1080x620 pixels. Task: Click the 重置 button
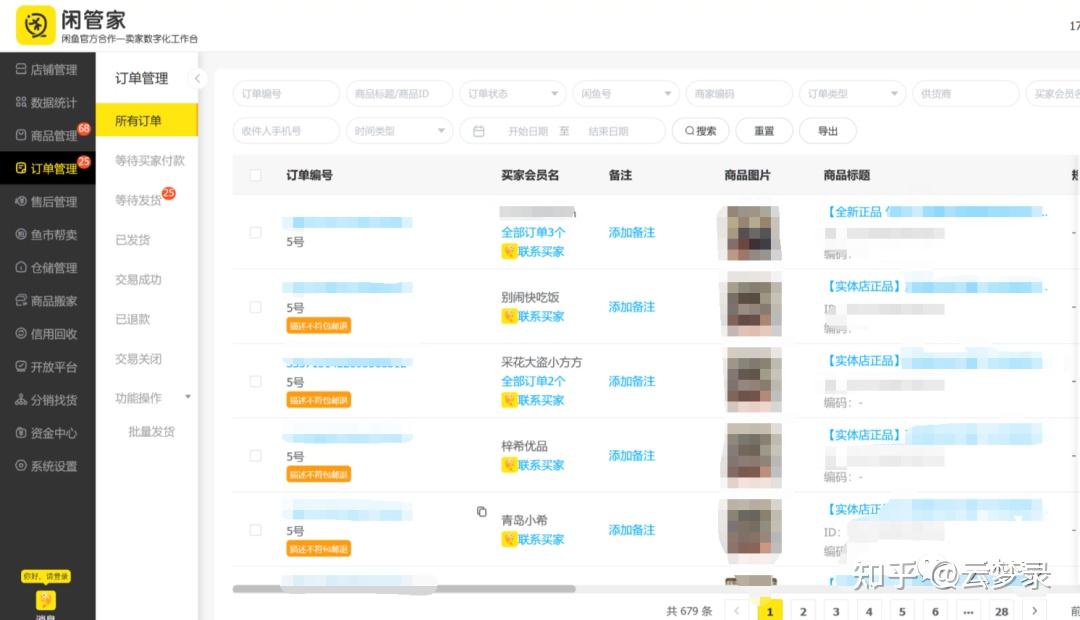click(x=764, y=131)
